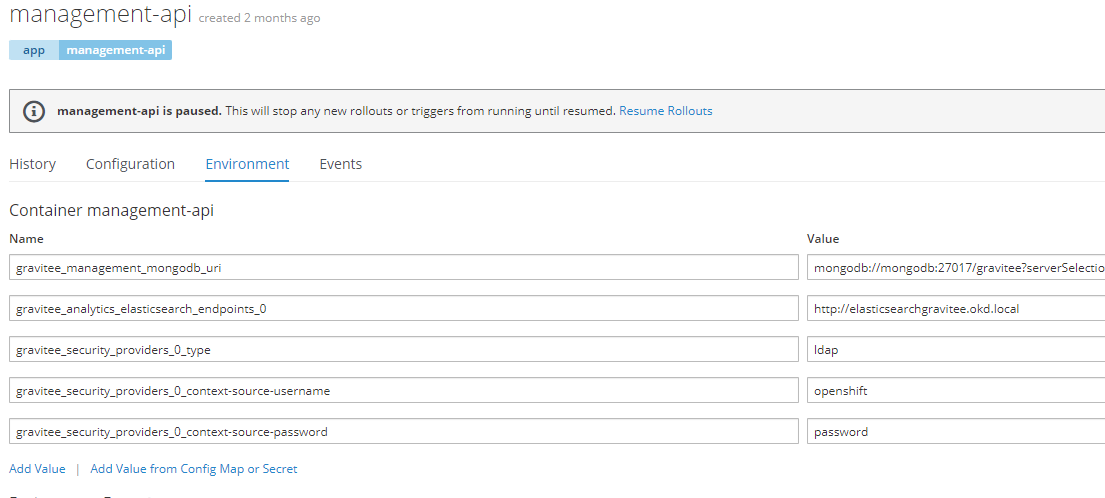1105x498 pixels.
Task: Edit gravitee_analytics_elasticsearch_endpoints_0 name field
Action: [404, 308]
